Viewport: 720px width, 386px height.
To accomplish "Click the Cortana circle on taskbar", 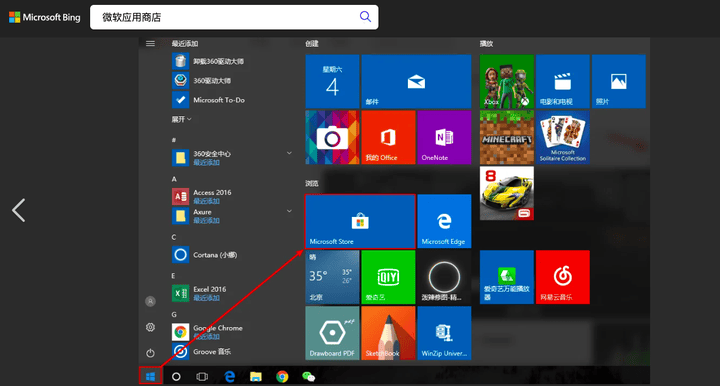I will click(x=176, y=377).
